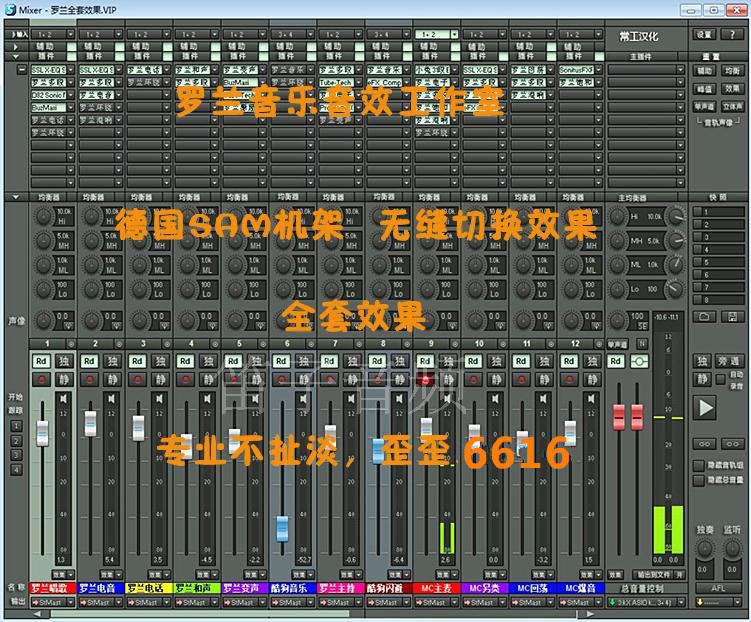The image size is (751, 622).
Task: Toggle Rd automation read on channel 3
Action: pos(137,362)
